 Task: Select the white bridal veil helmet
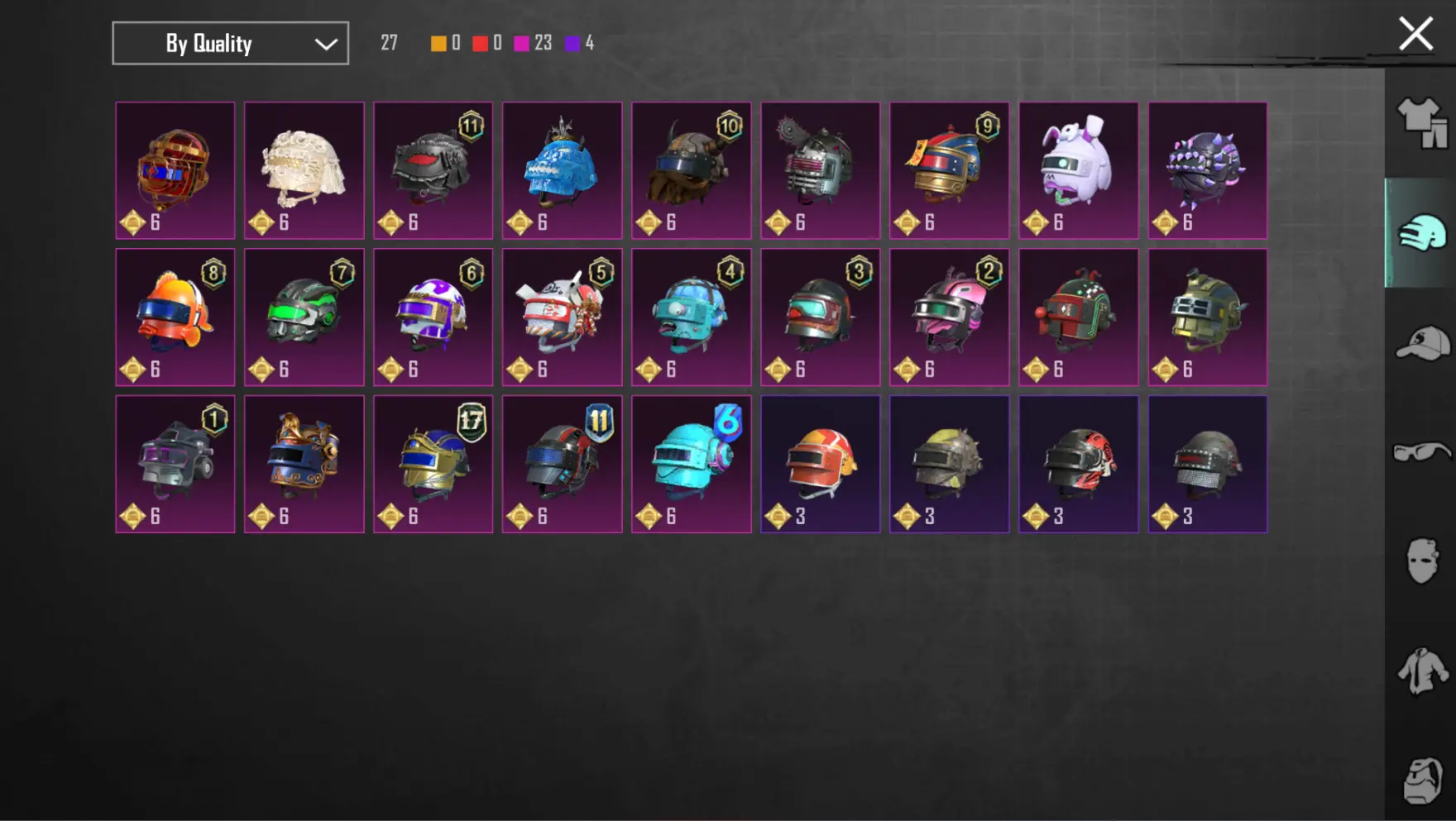coord(304,170)
